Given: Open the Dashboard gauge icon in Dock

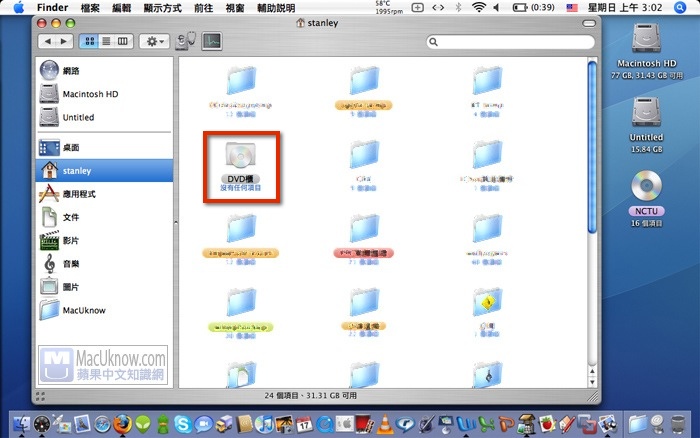Looking at the screenshot, I should click(42, 424).
